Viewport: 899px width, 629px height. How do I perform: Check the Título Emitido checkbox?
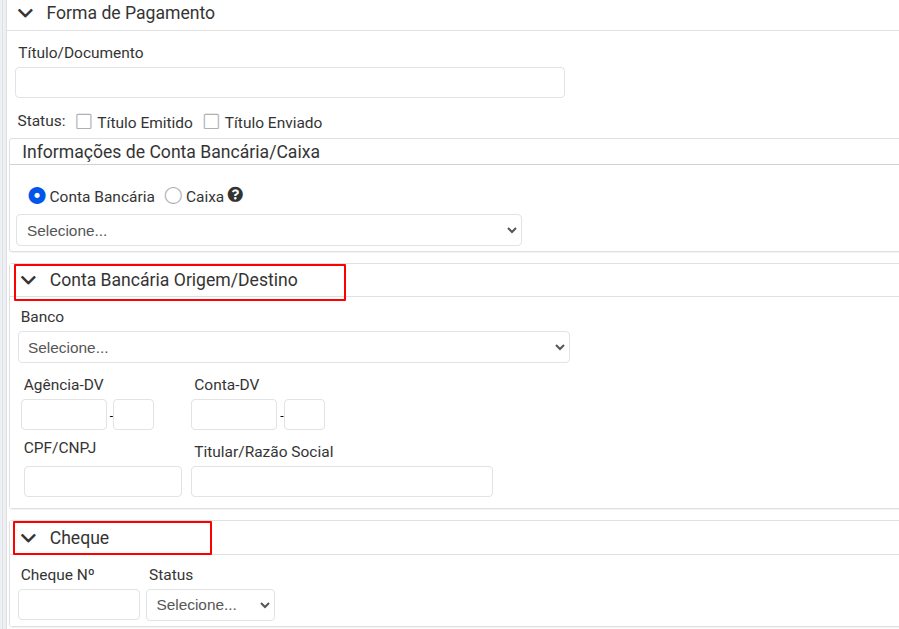point(84,122)
